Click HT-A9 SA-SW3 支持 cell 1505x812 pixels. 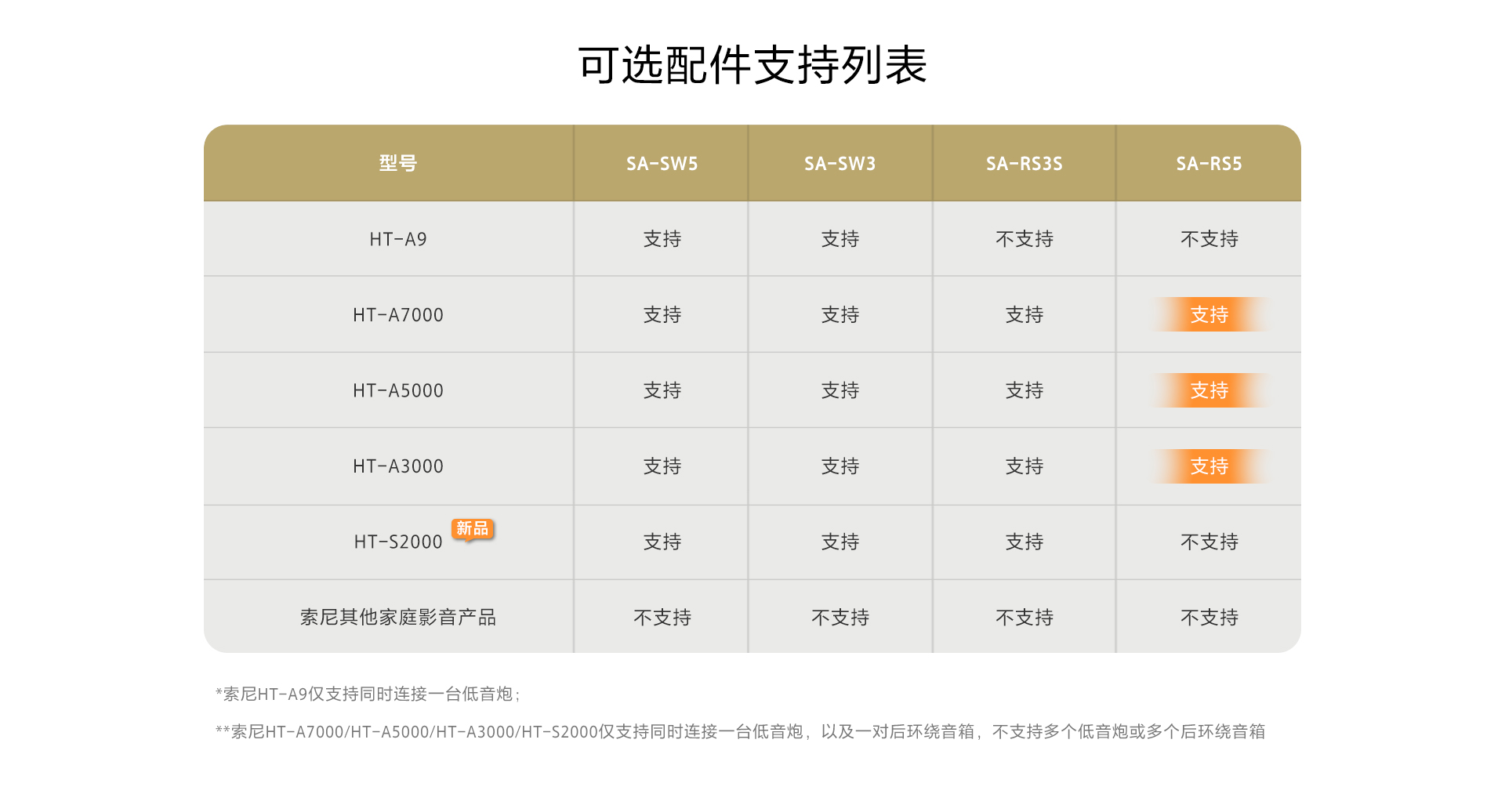click(x=840, y=239)
